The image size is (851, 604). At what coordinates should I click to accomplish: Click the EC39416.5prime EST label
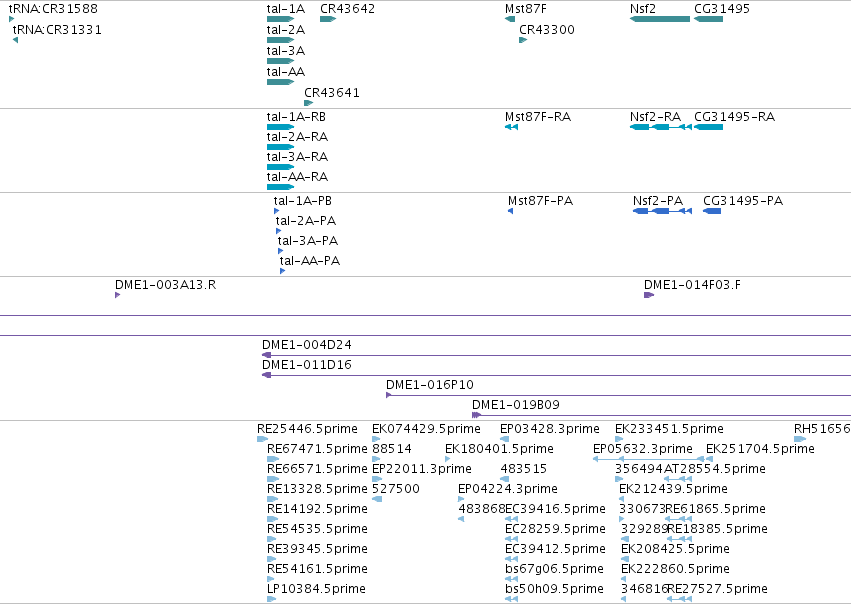[555, 509]
